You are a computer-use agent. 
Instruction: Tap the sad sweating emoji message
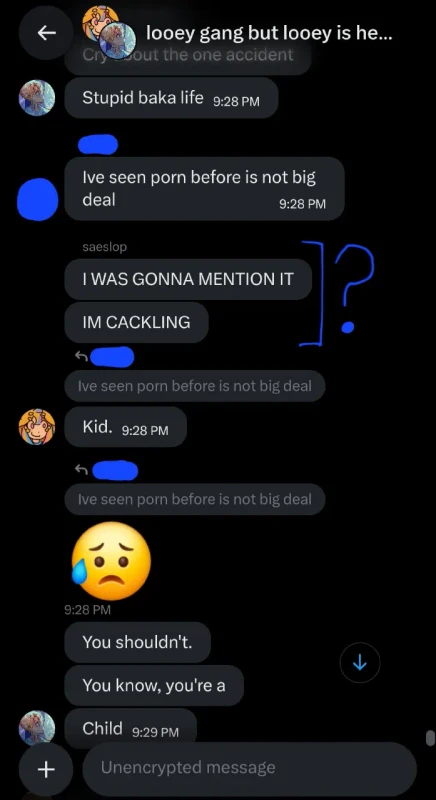tap(111, 561)
